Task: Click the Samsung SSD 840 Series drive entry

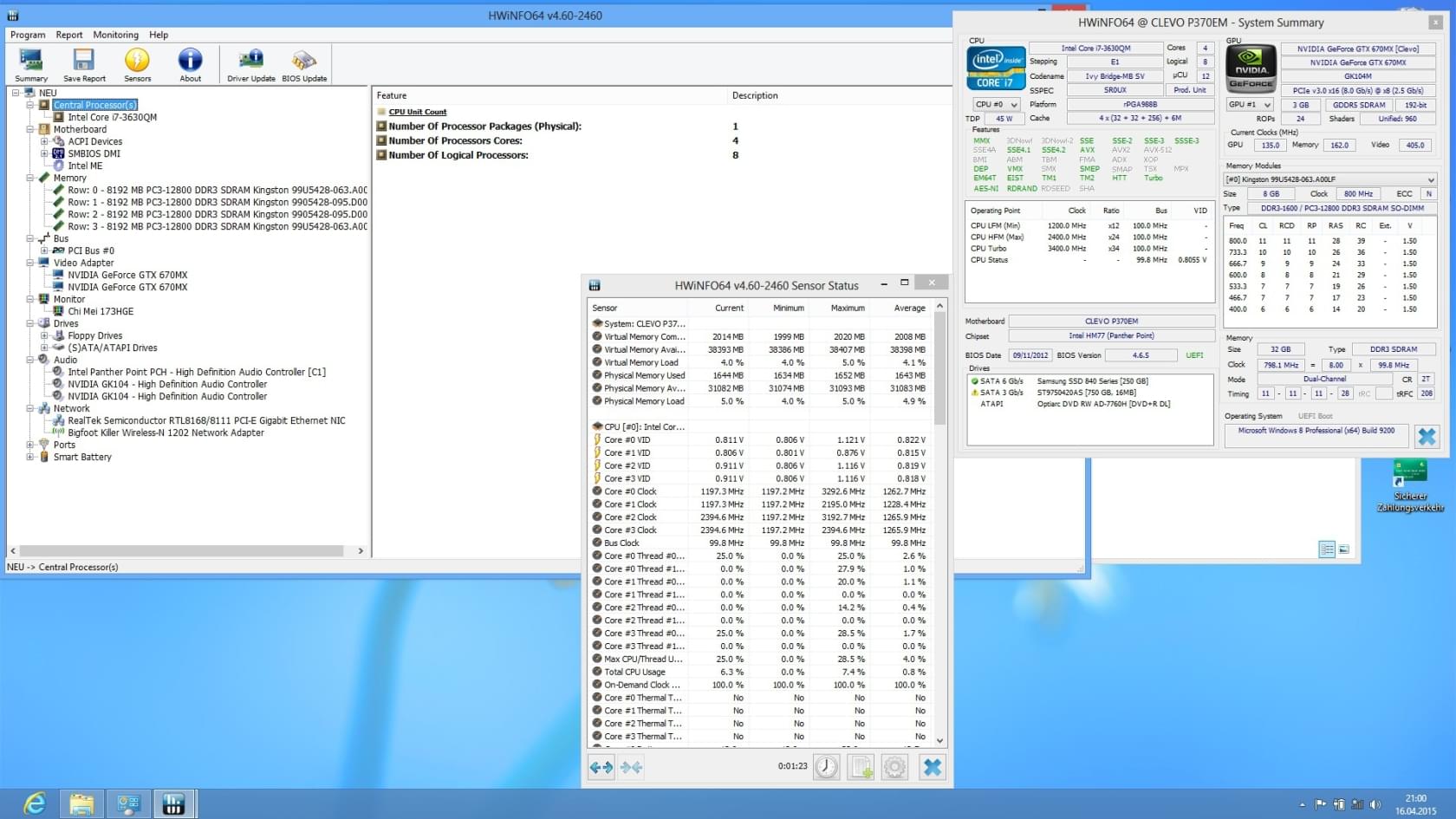Action: point(1092,381)
